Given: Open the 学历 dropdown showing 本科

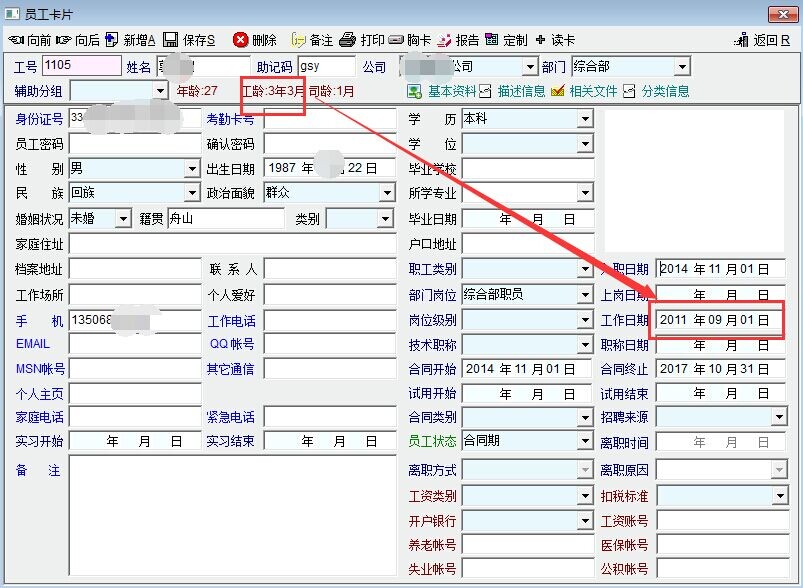Looking at the screenshot, I should click(x=585, y=119).
